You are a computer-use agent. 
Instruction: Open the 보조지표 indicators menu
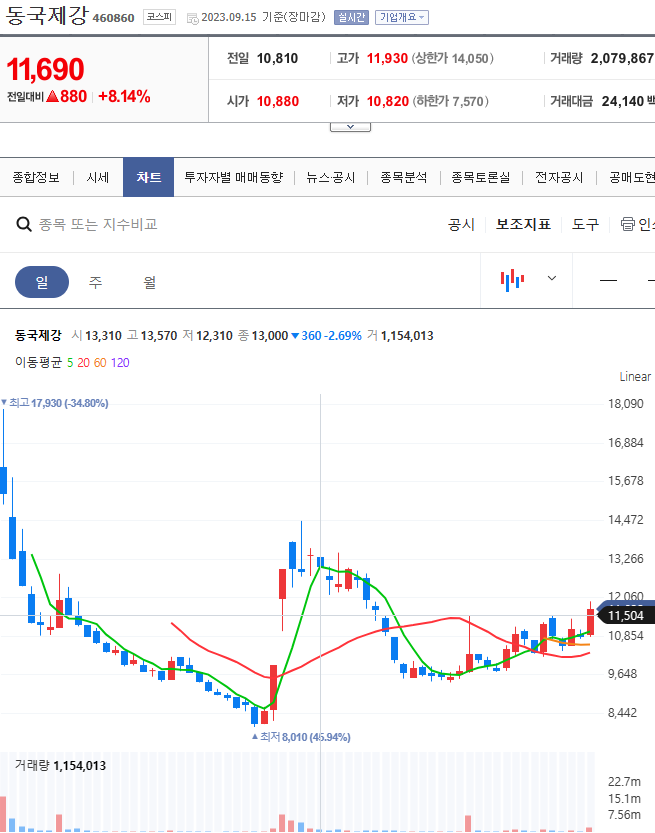click(523, 224)
